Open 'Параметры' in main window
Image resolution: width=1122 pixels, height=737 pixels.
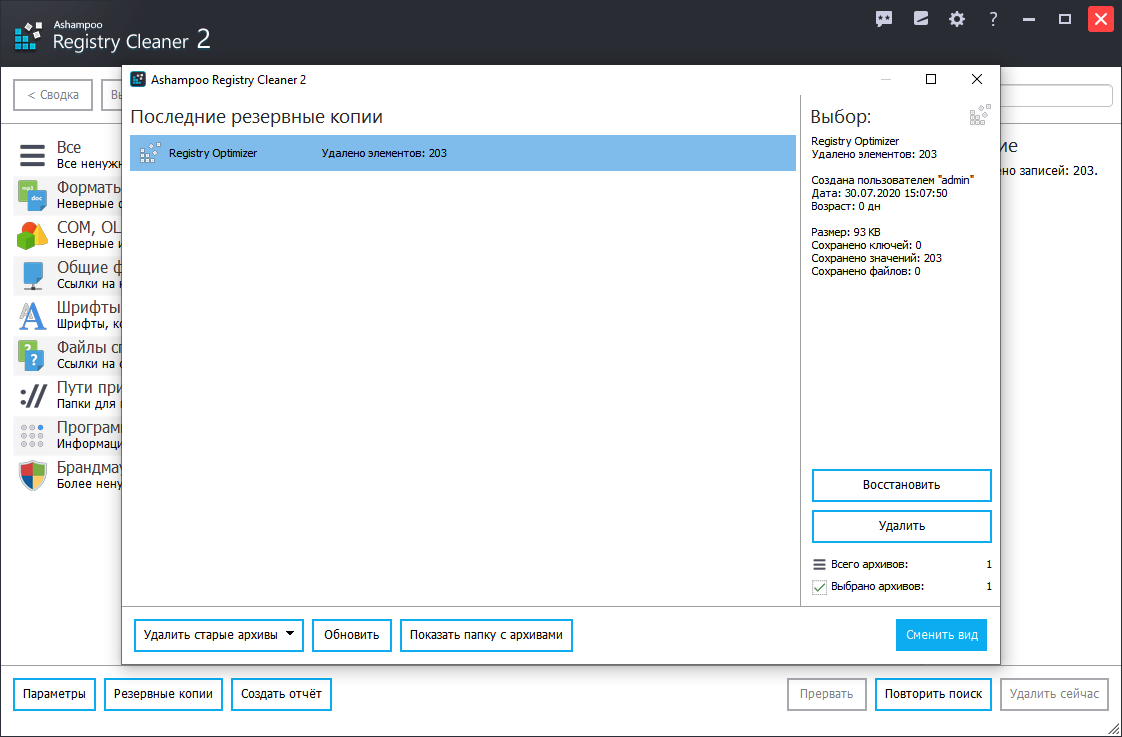click(x=54, y=694)
